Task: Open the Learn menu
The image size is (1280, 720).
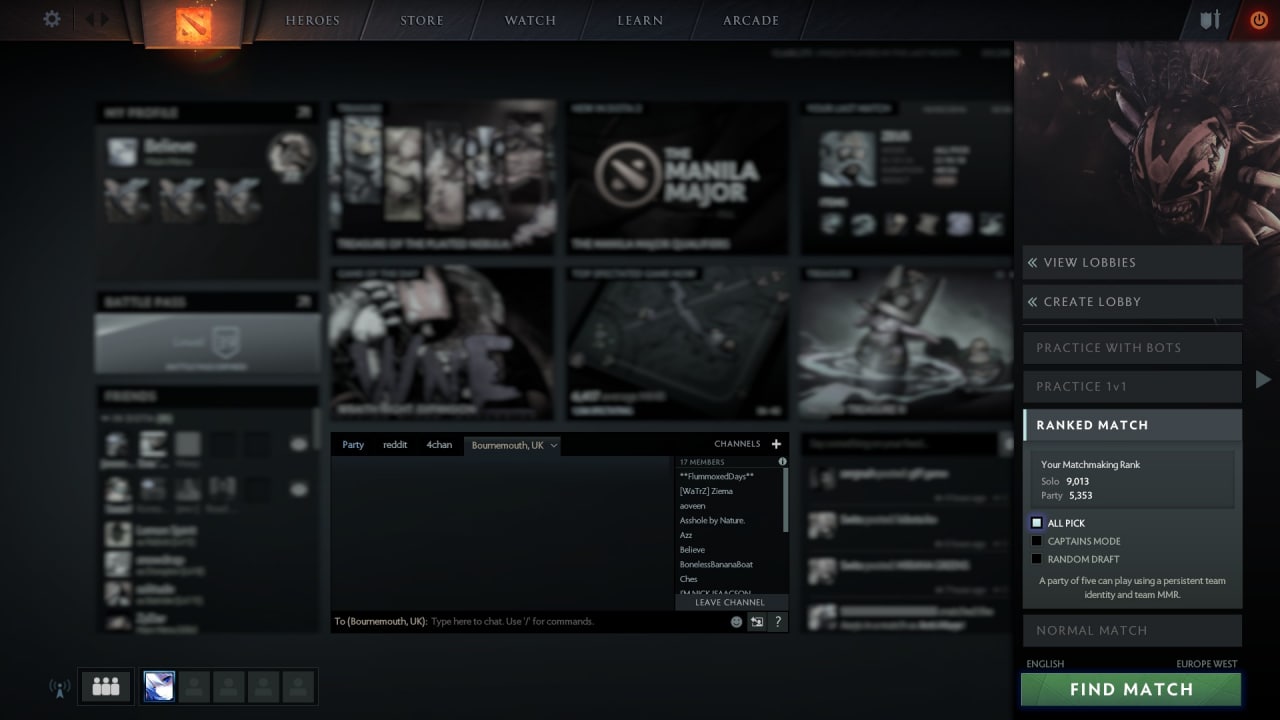Action: pyautogui.click(x=640, y=20)
